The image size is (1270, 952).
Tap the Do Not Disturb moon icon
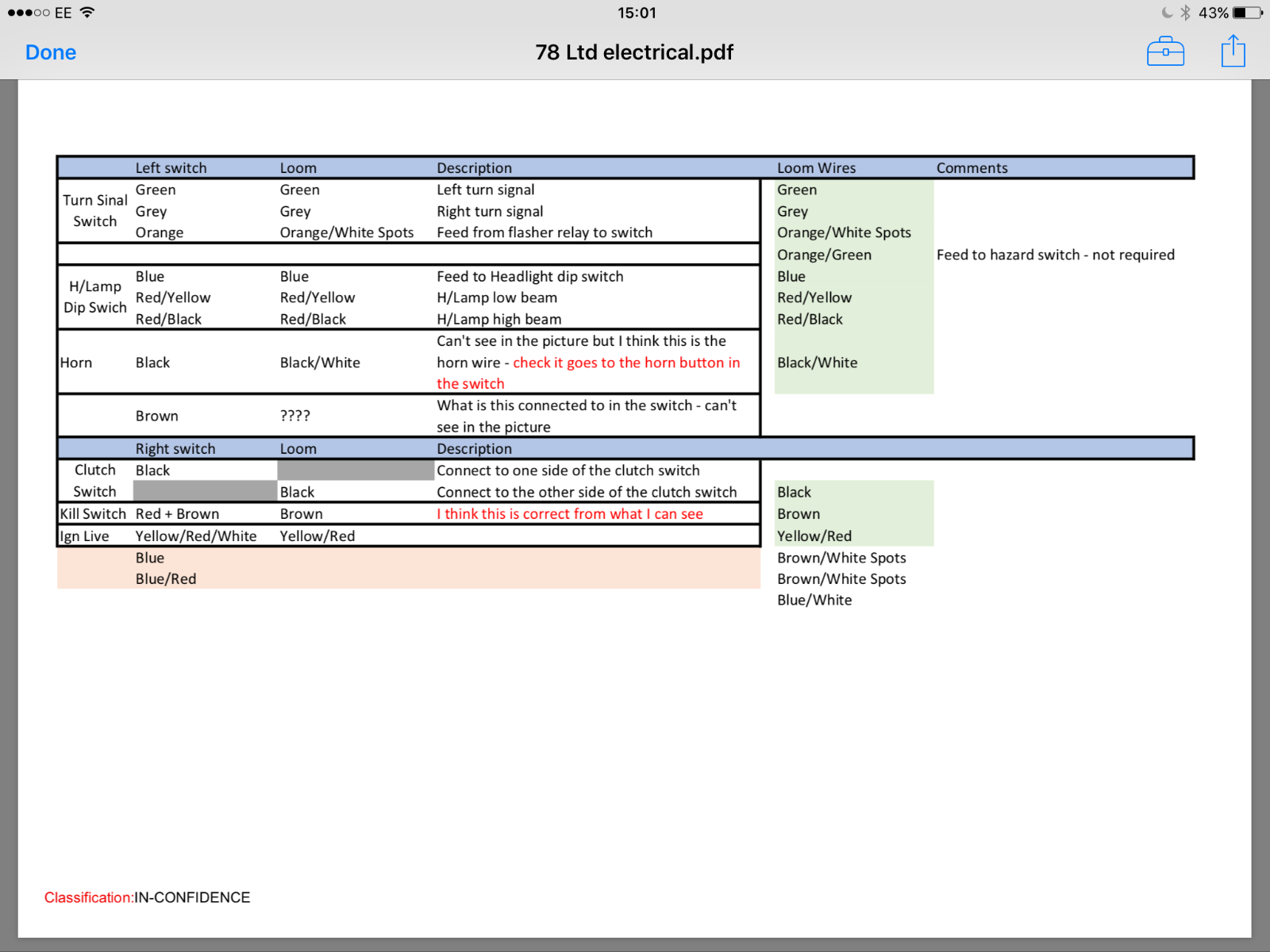pos(1167,13)
